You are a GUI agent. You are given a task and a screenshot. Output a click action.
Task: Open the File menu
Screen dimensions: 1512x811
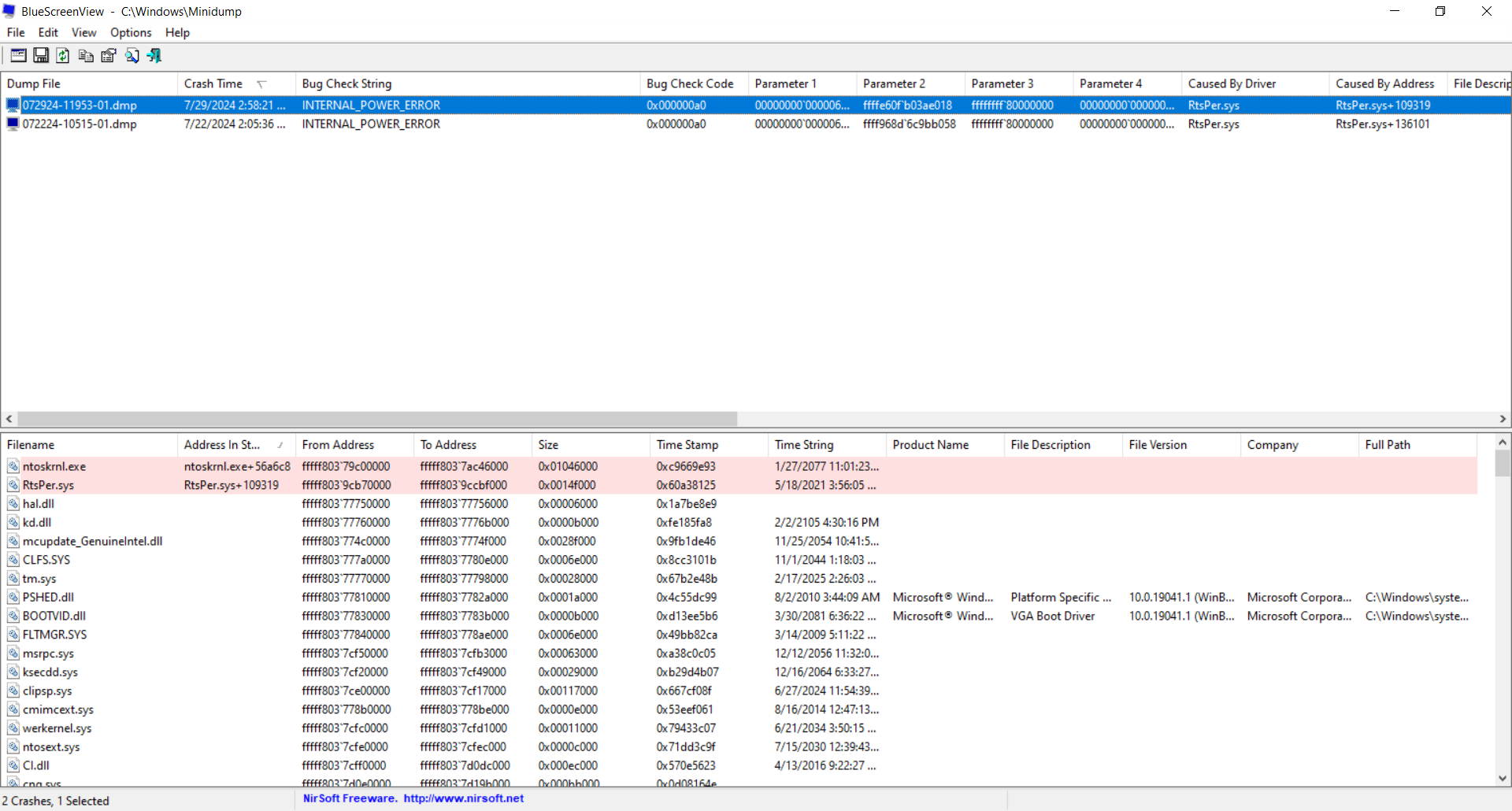point(15,32)
